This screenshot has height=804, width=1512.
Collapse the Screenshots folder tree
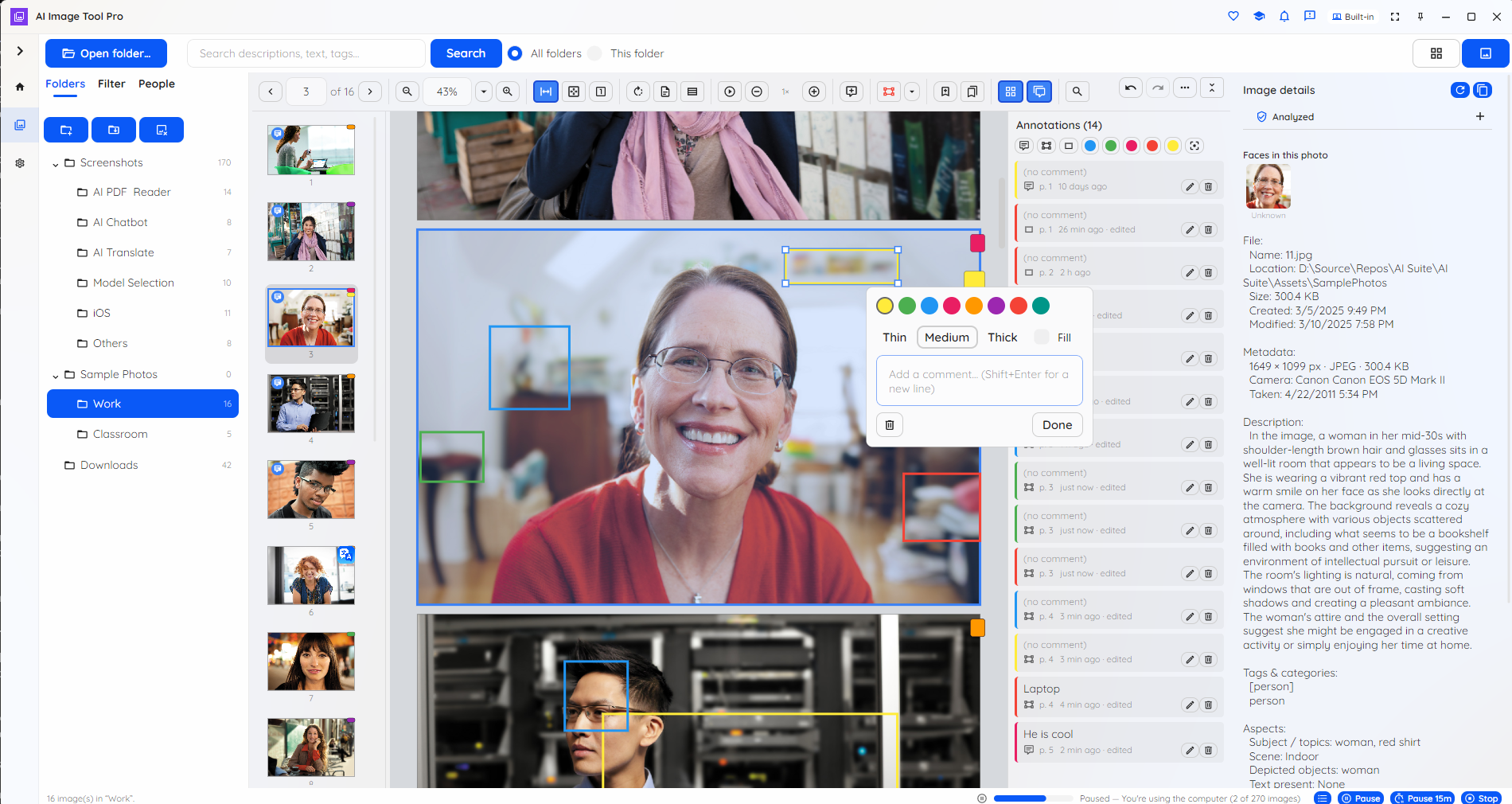[x=56, y=163]
